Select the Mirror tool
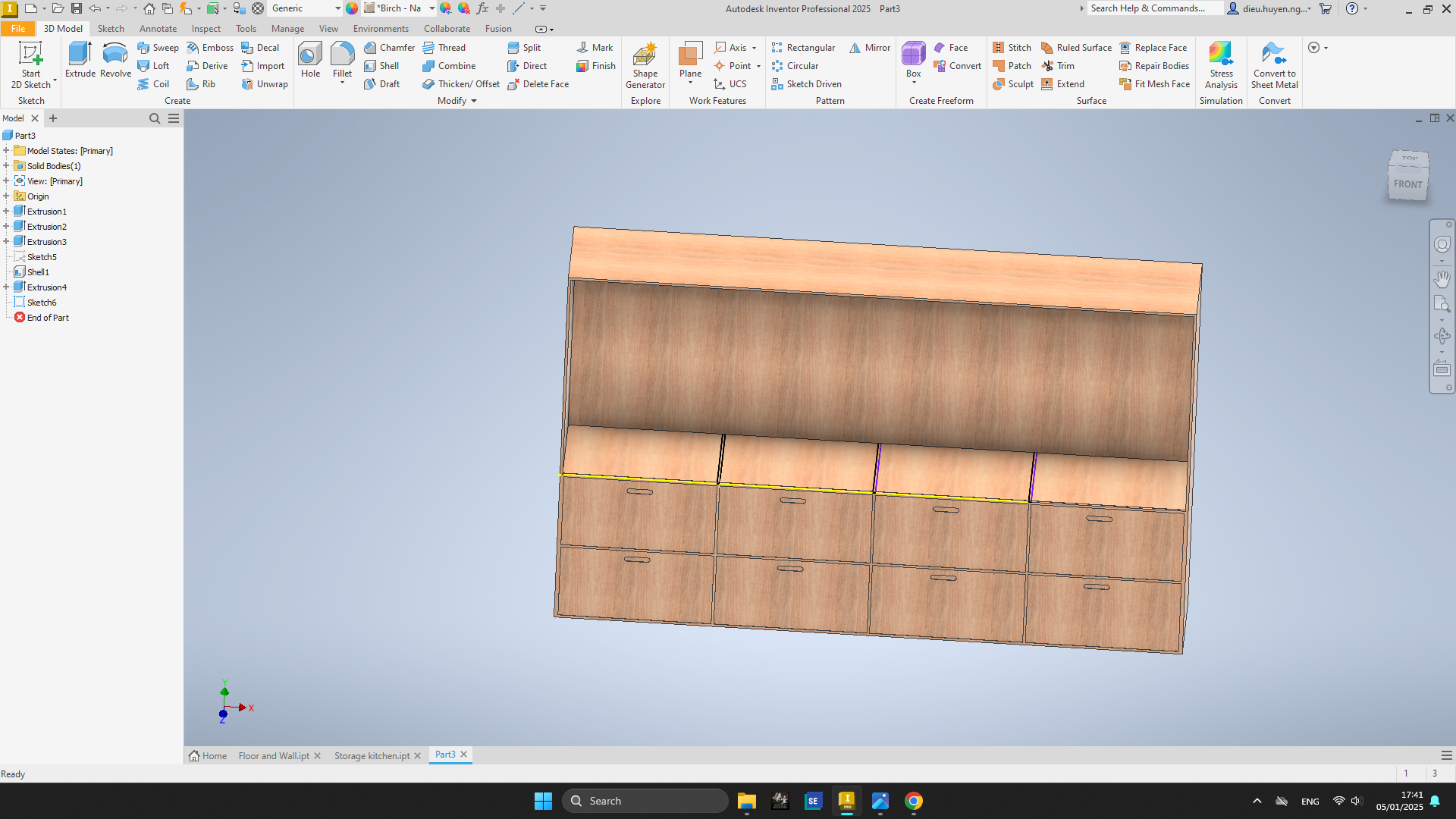This screenshot has width=1456, height=819. point(870,47)
